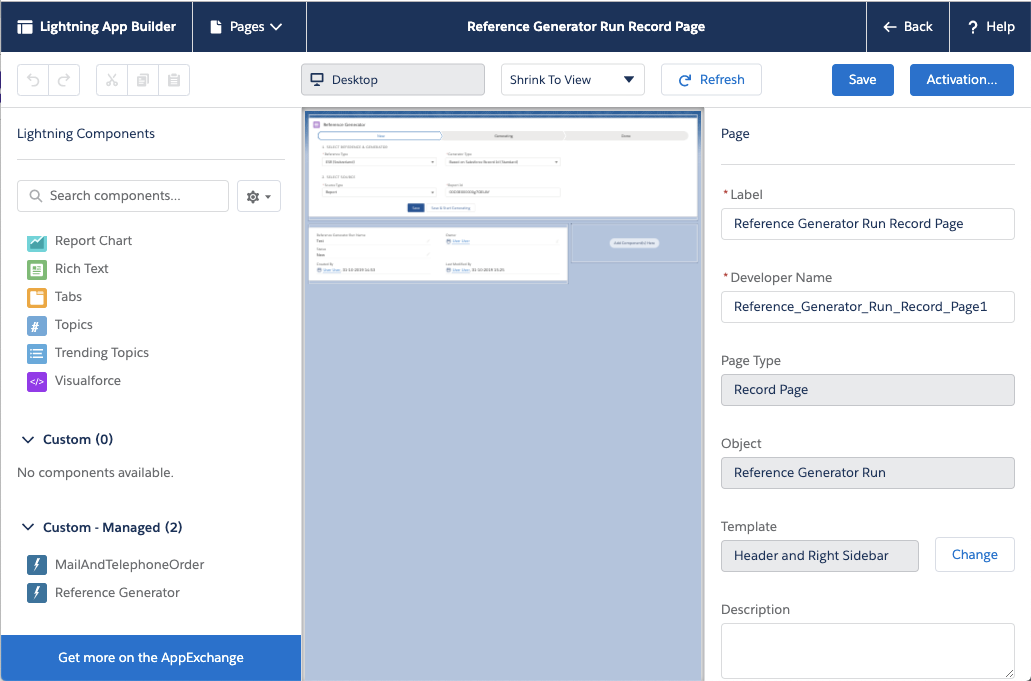Open the Activation dialog
Image resolution: width=1031 pixels, height=681 pixels.
coord(961,78)
